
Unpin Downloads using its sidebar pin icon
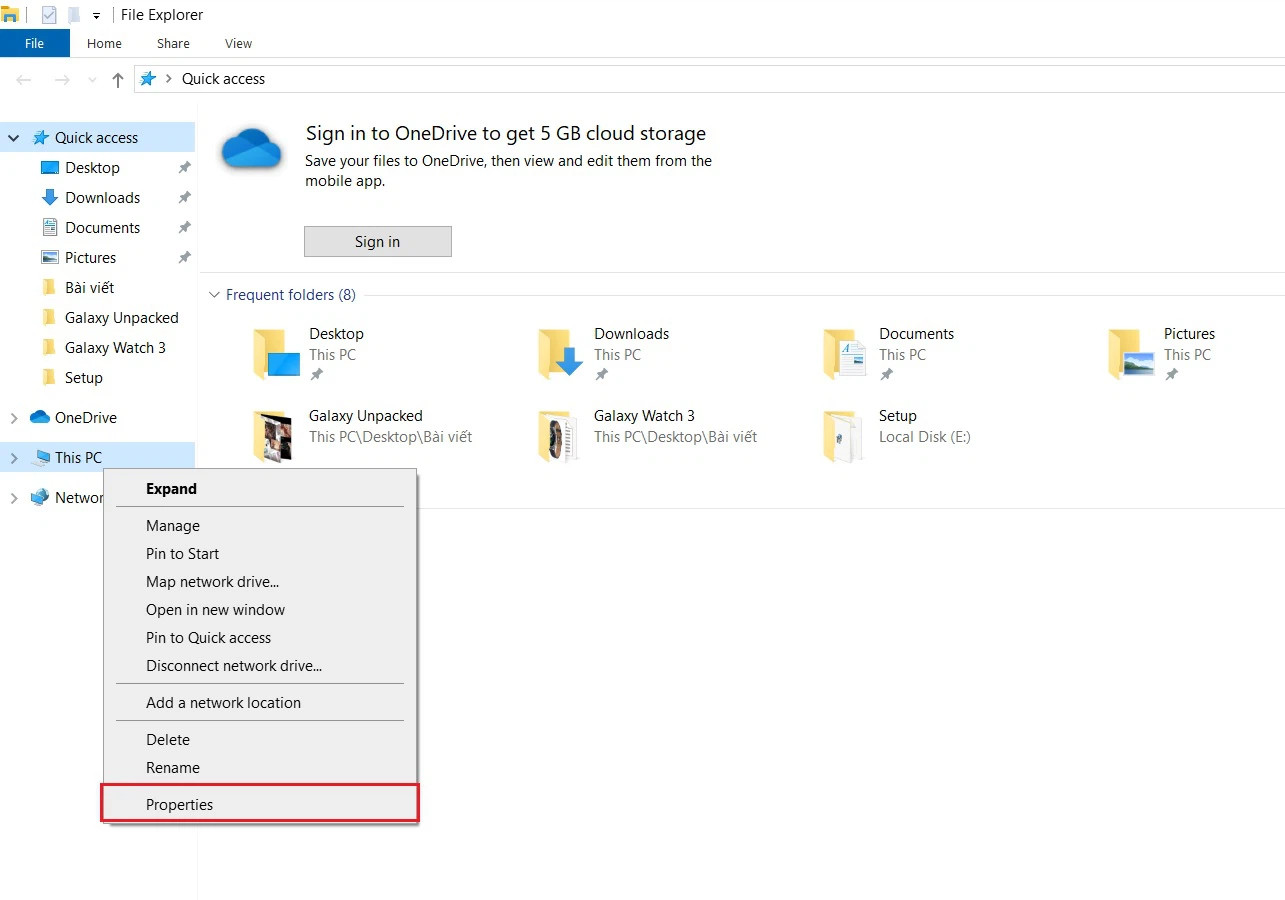(x=184, y=198)
